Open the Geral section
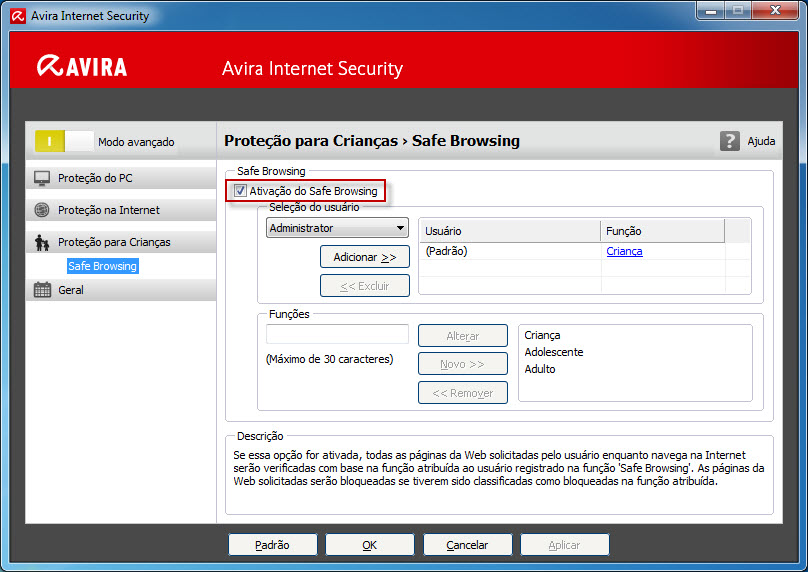808x572 pixels. point(121,290)
